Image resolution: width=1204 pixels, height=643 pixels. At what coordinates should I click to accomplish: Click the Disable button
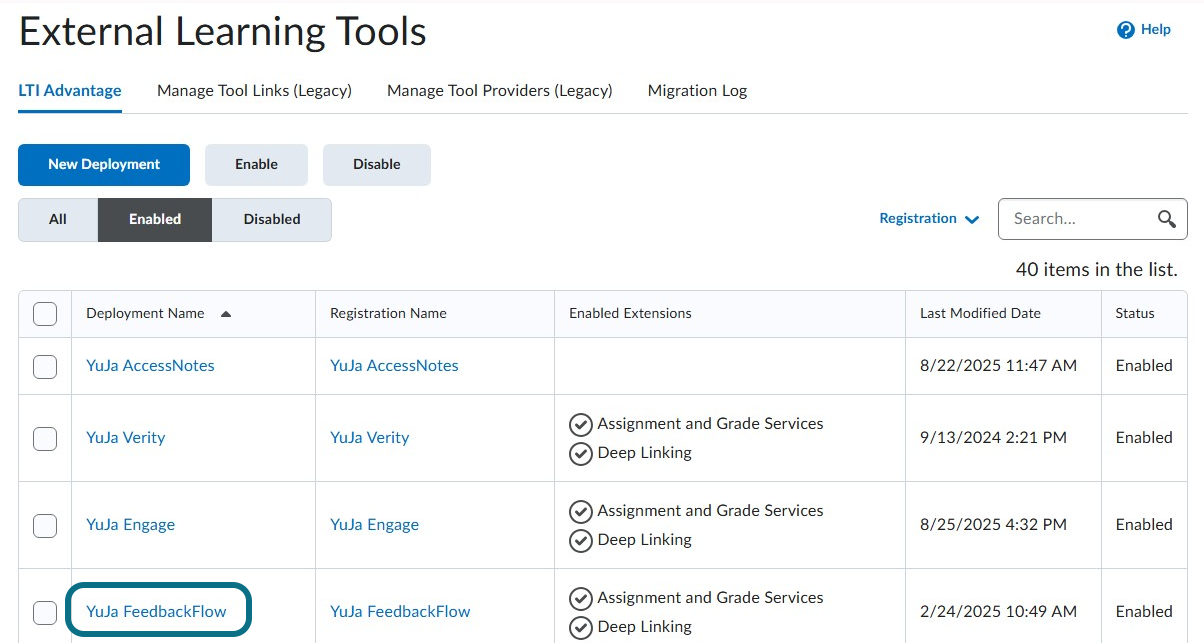[377, 165]
